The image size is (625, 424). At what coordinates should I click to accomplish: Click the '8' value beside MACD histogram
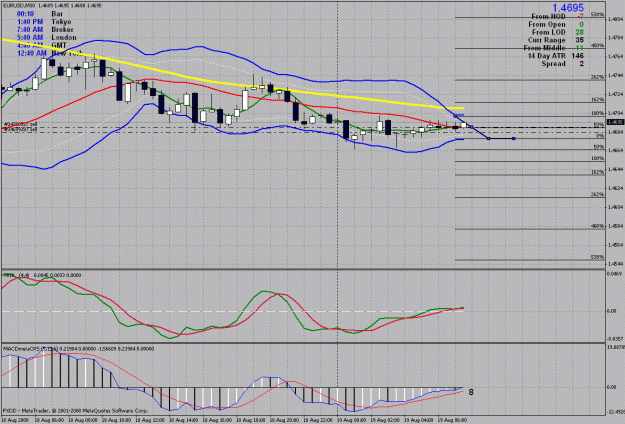point(471,392)
